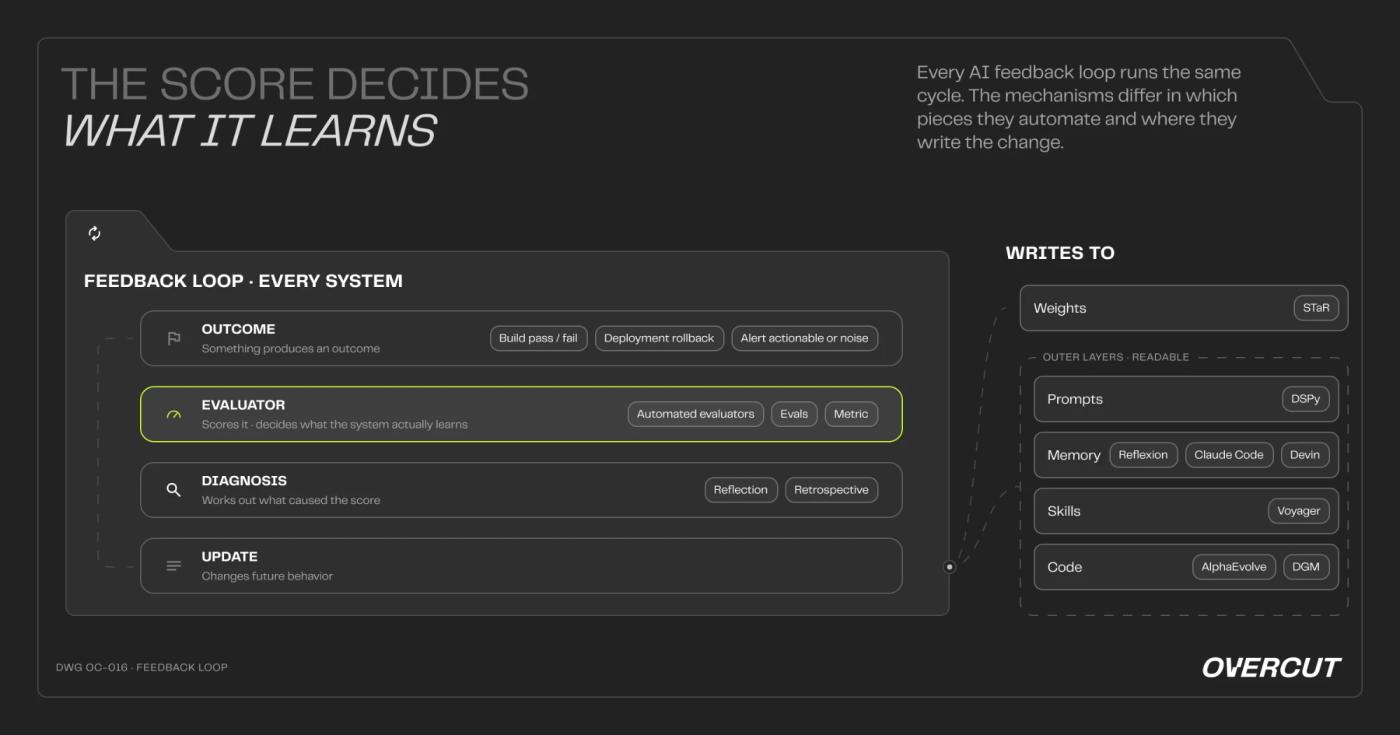Select the Automated evaluators chip

click(696, 414)
